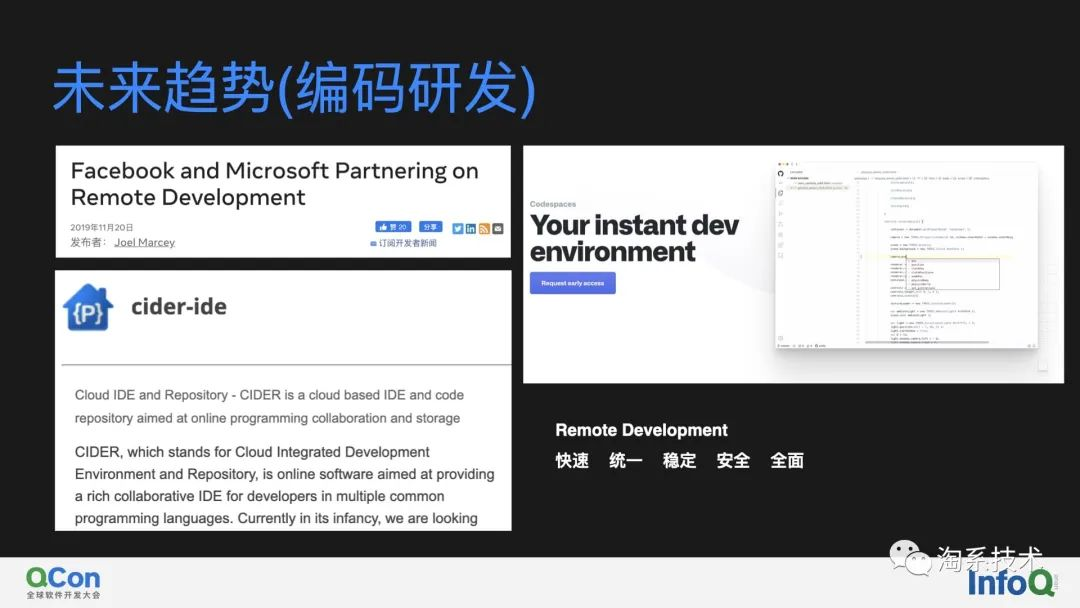Image resolution: width=1080 pixels, height=608 pixels.
Task: Click the date '2019年11月20日'
Action: pos(101,227)
